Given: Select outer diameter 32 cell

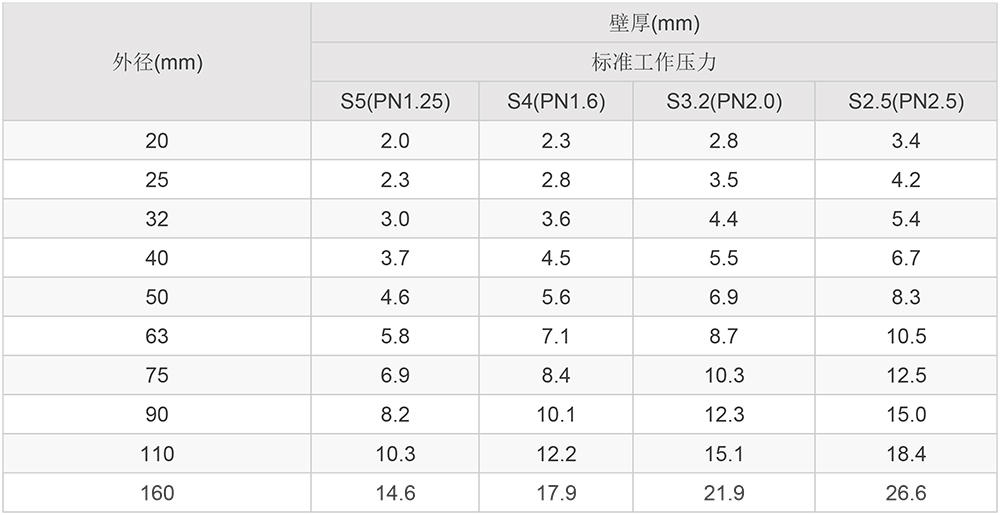Looking at the screenshot, I should point(157,219).
